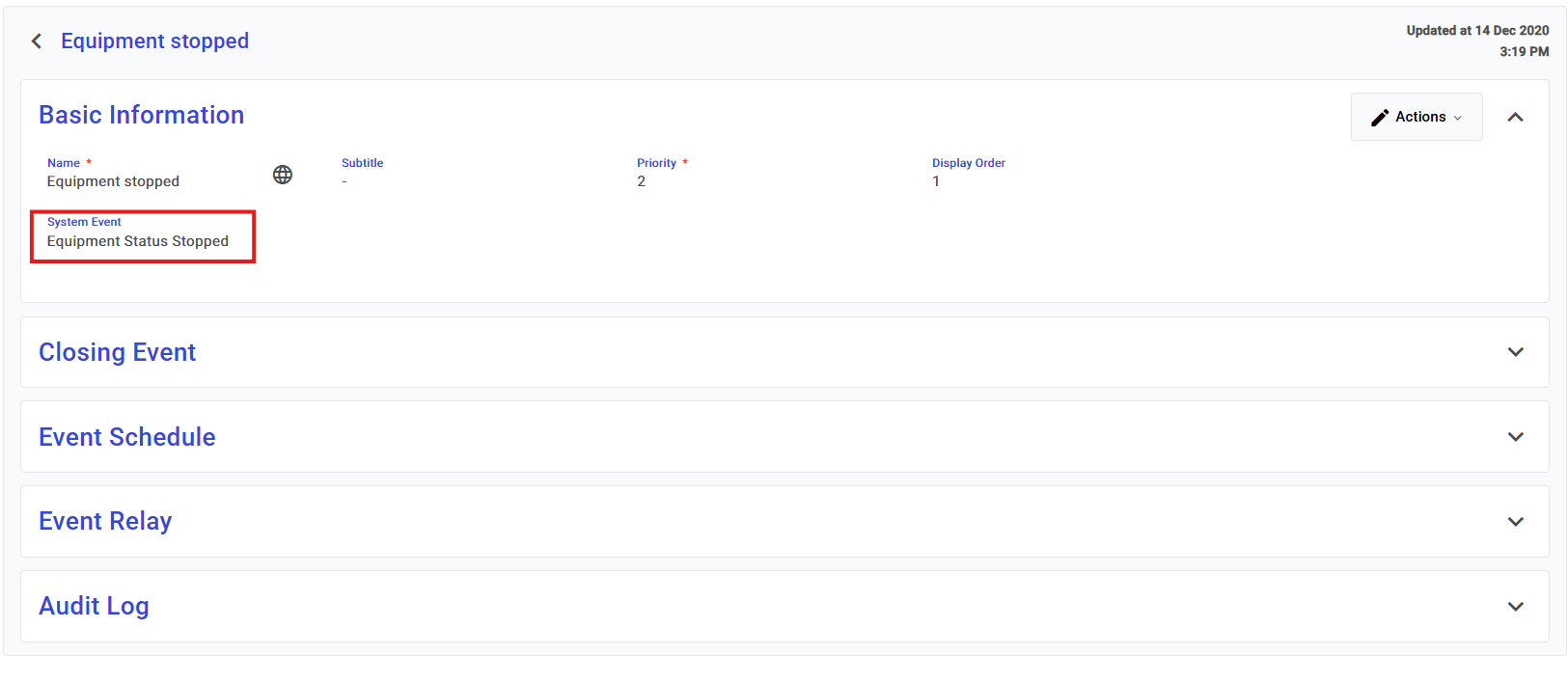Click the pencil icon in Actions button

pos(1380,117)
